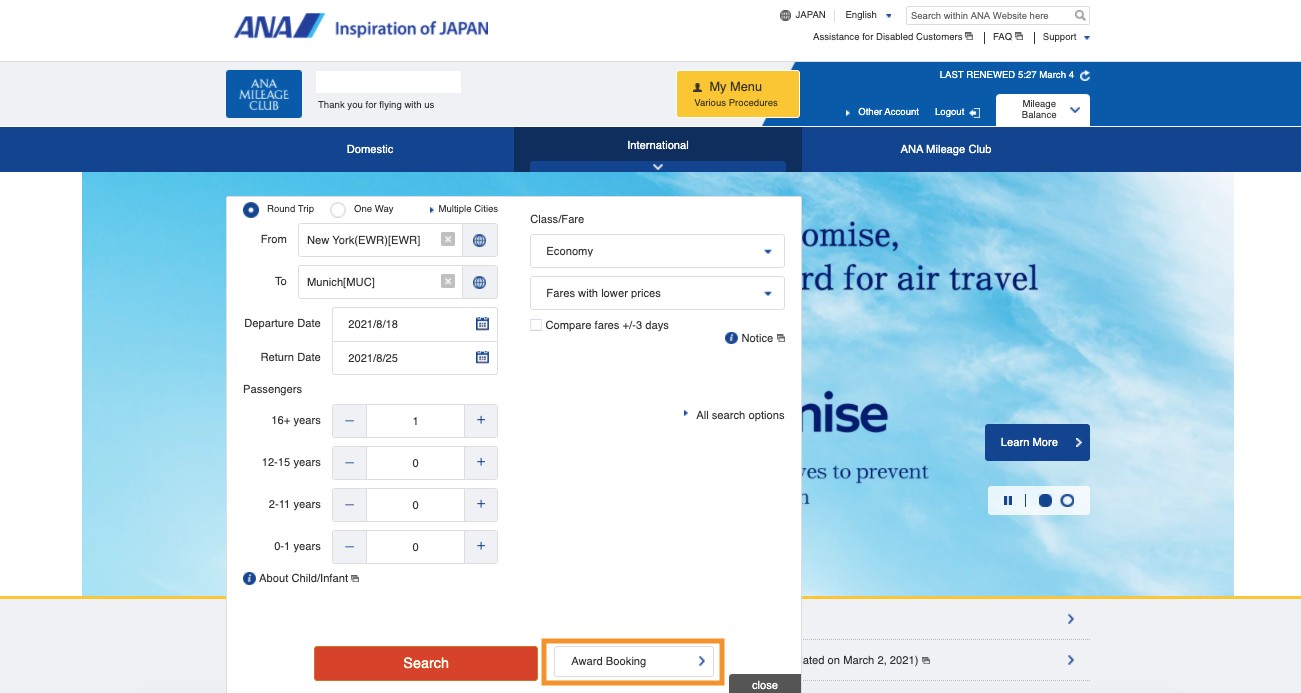Clear the Munich[MUC] destination field

[448, 282]
